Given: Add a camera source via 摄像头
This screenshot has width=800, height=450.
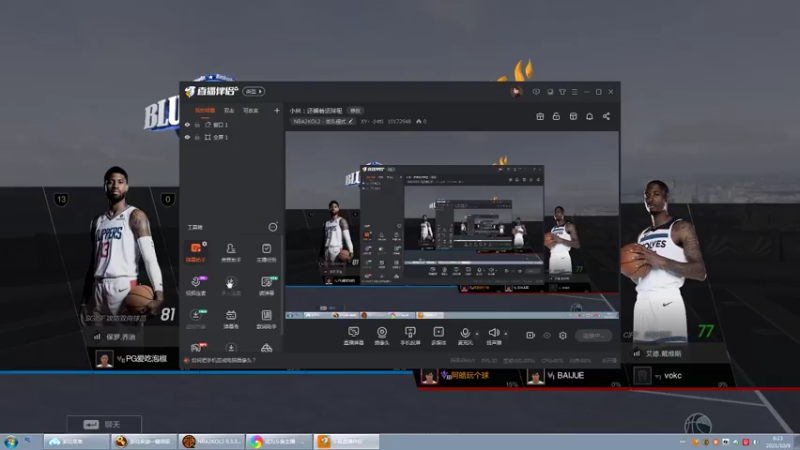Looking at the screenshot, I should (x=382, y=336).
